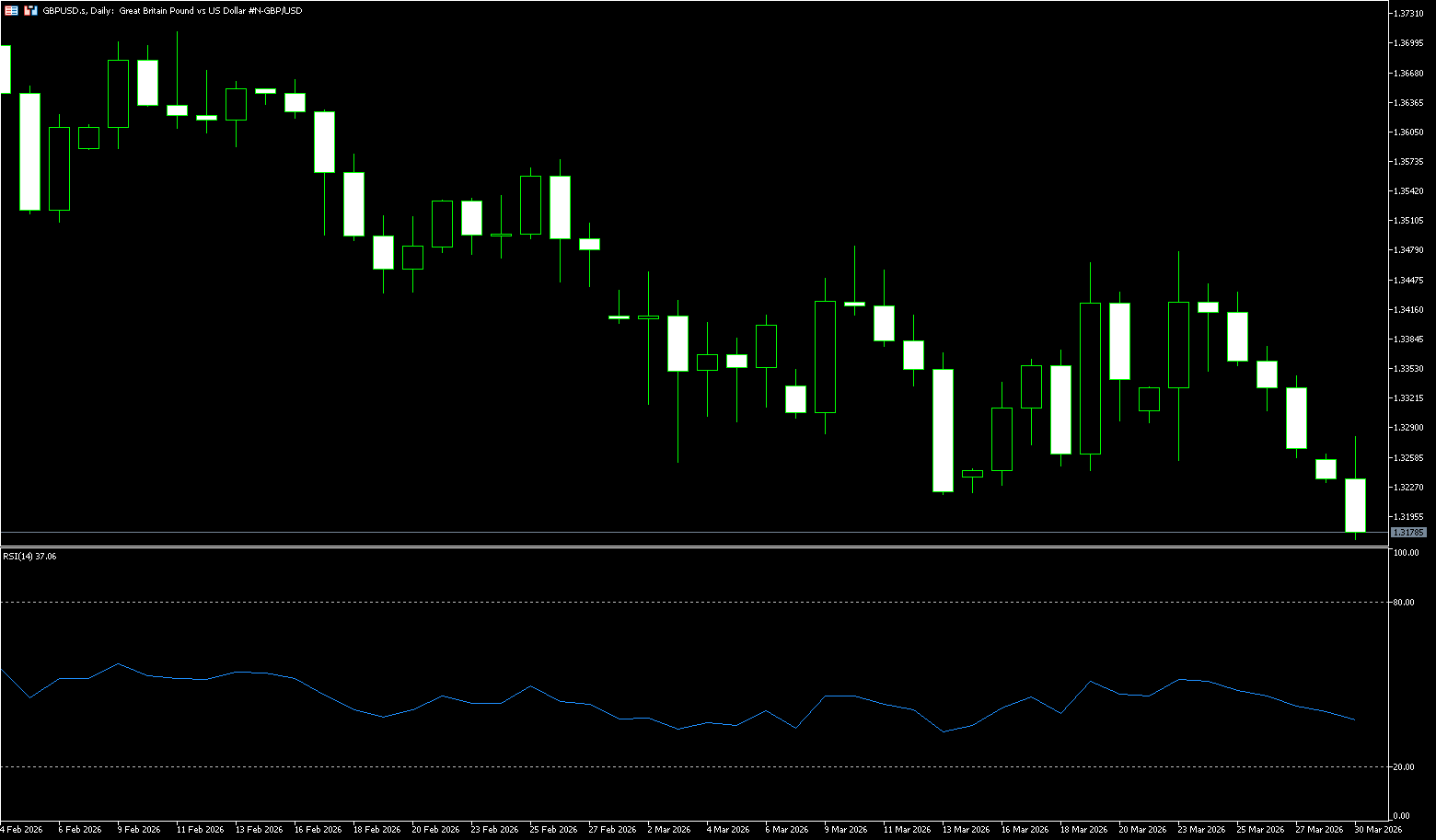Click the 1.36050 price scale label
The image size is (1436, 840).
[1408, 132]
